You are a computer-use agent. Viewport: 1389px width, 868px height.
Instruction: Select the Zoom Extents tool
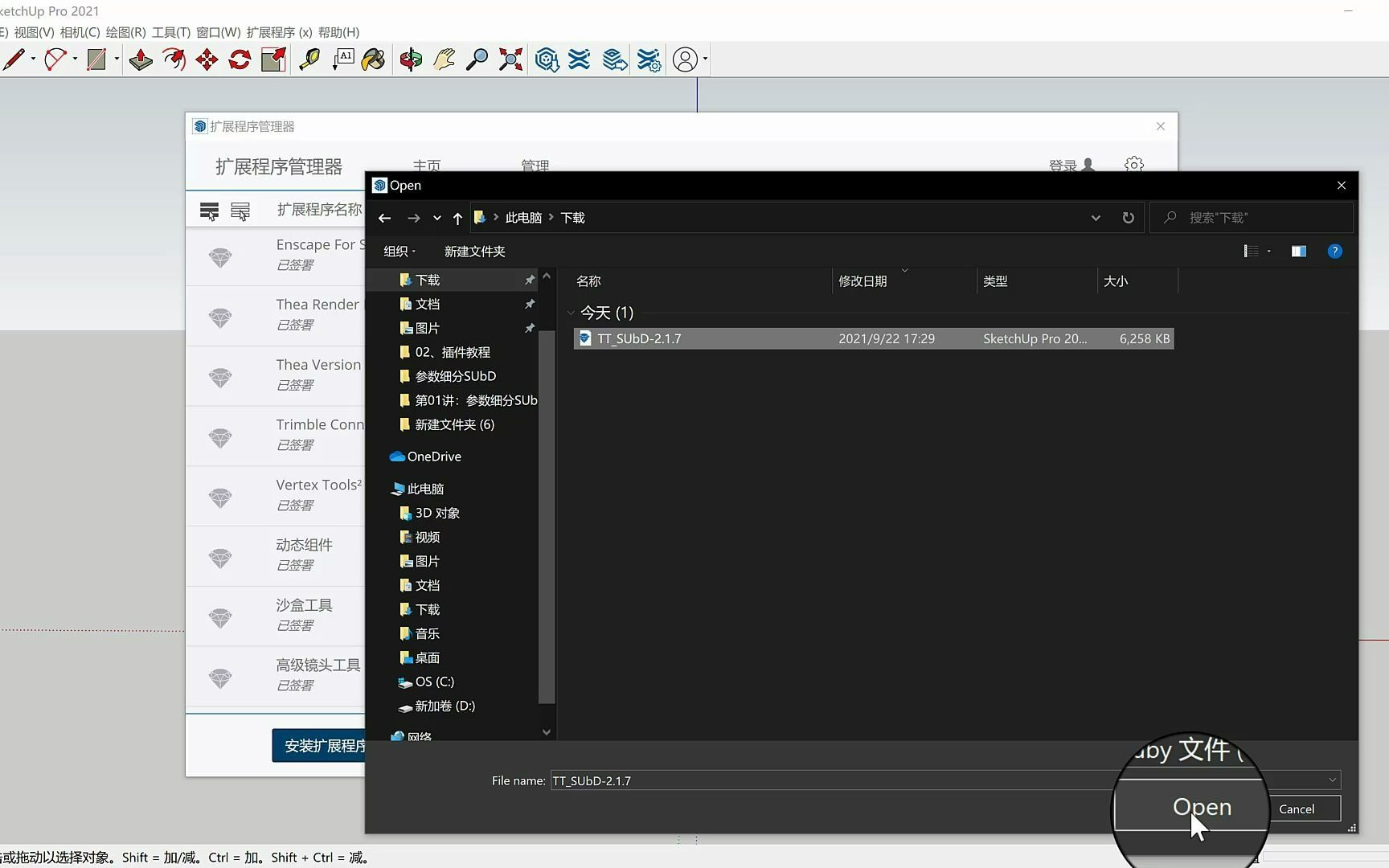point(510,59)
